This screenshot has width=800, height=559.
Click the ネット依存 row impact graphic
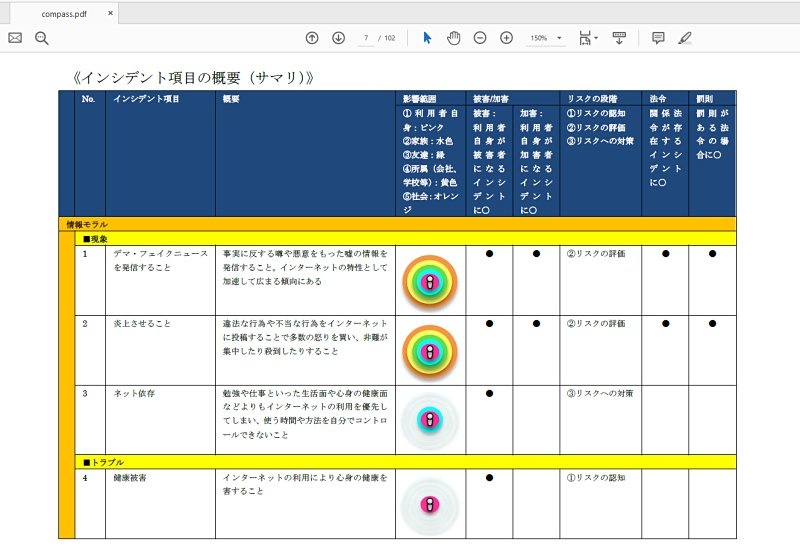[x=429, y=421]
